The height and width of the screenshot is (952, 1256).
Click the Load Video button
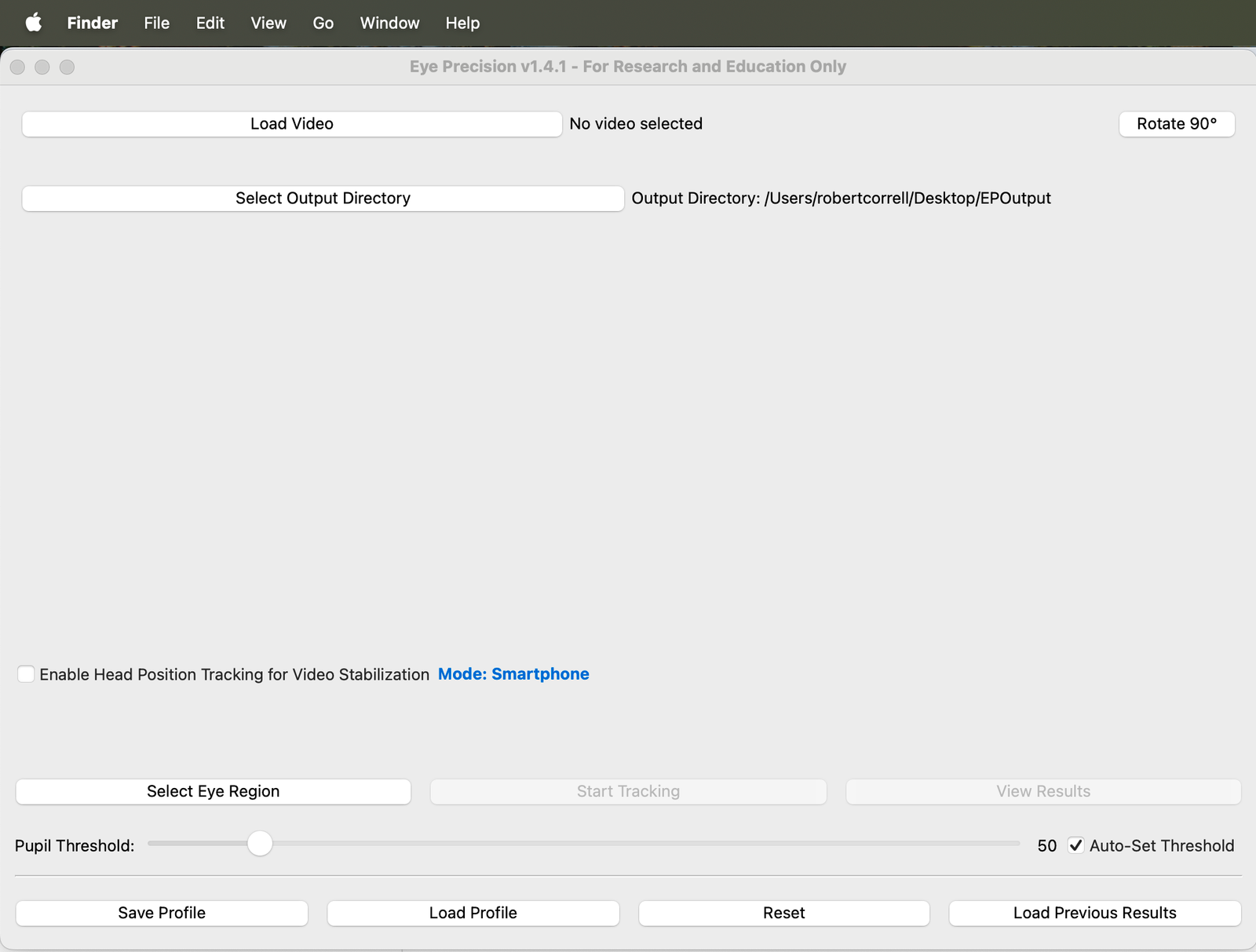(291, 124)
